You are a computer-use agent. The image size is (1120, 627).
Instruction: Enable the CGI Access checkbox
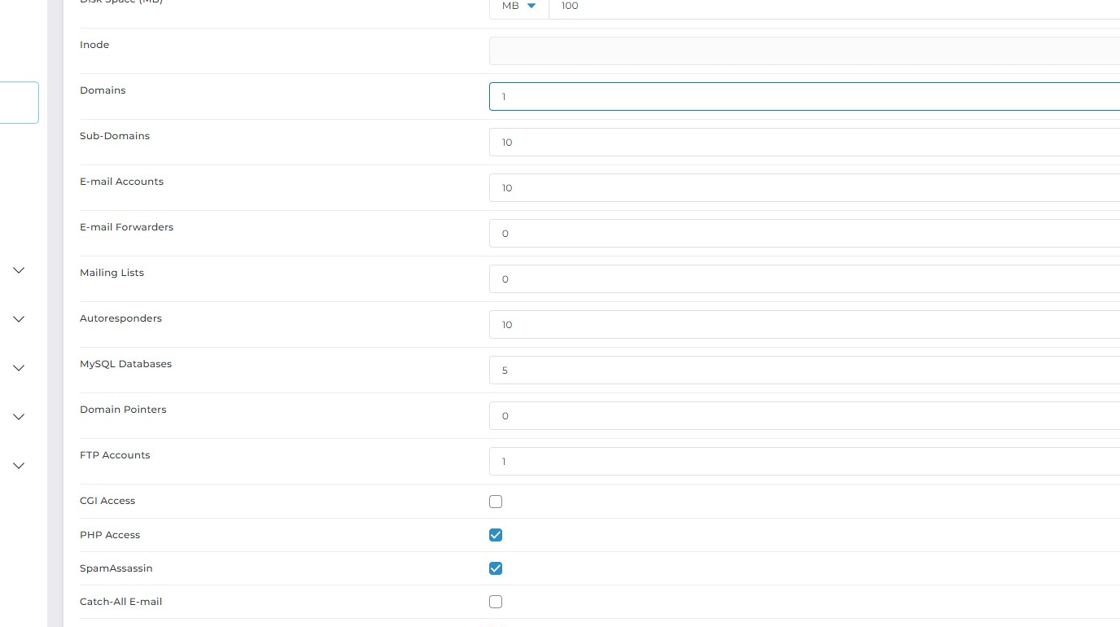tap(495, 502)
